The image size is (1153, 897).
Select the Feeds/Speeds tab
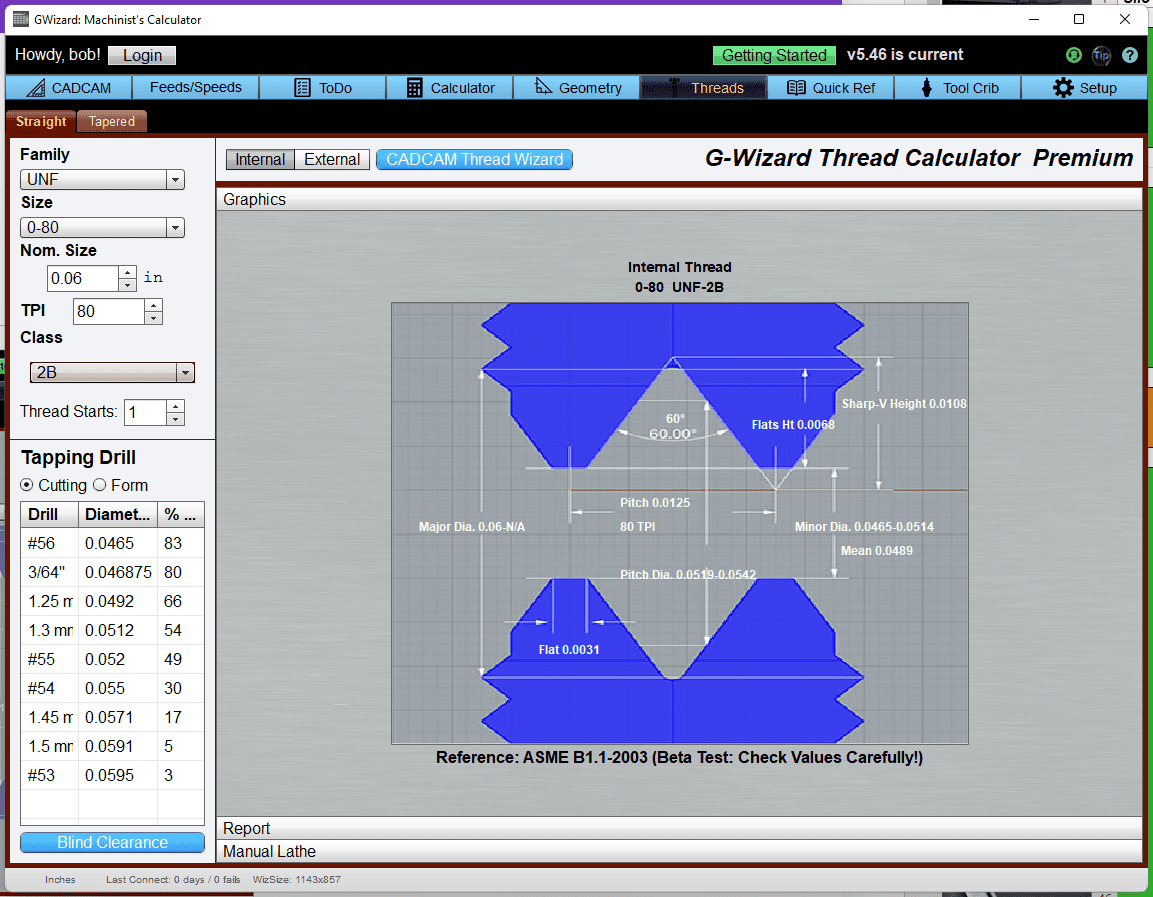pyautogui.click(x=195, y=87)
